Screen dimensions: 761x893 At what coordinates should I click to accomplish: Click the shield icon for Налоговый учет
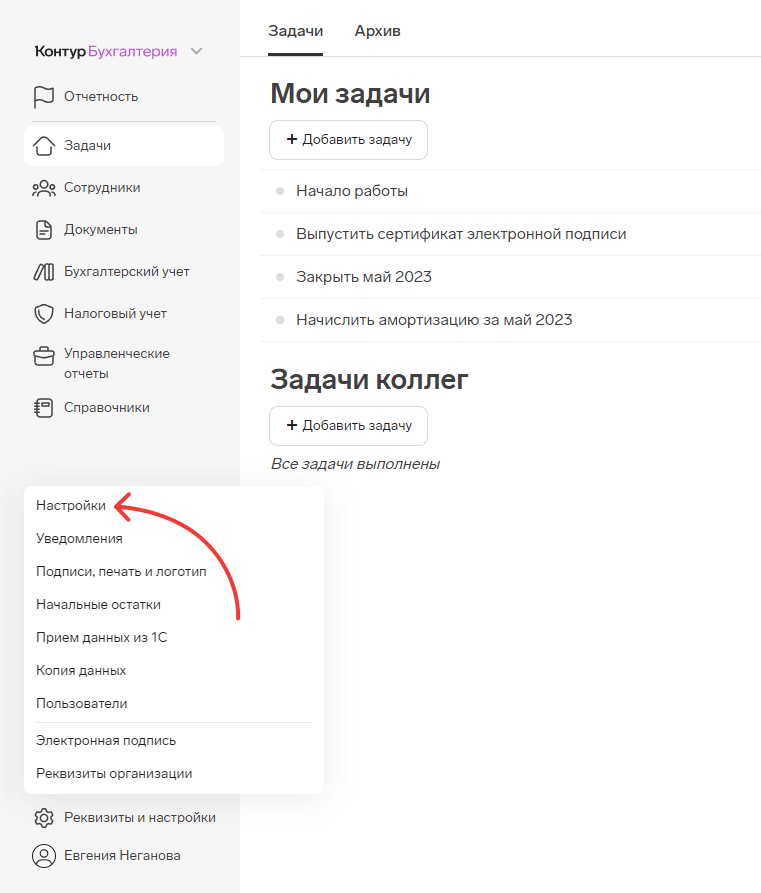tap(43, 314)
